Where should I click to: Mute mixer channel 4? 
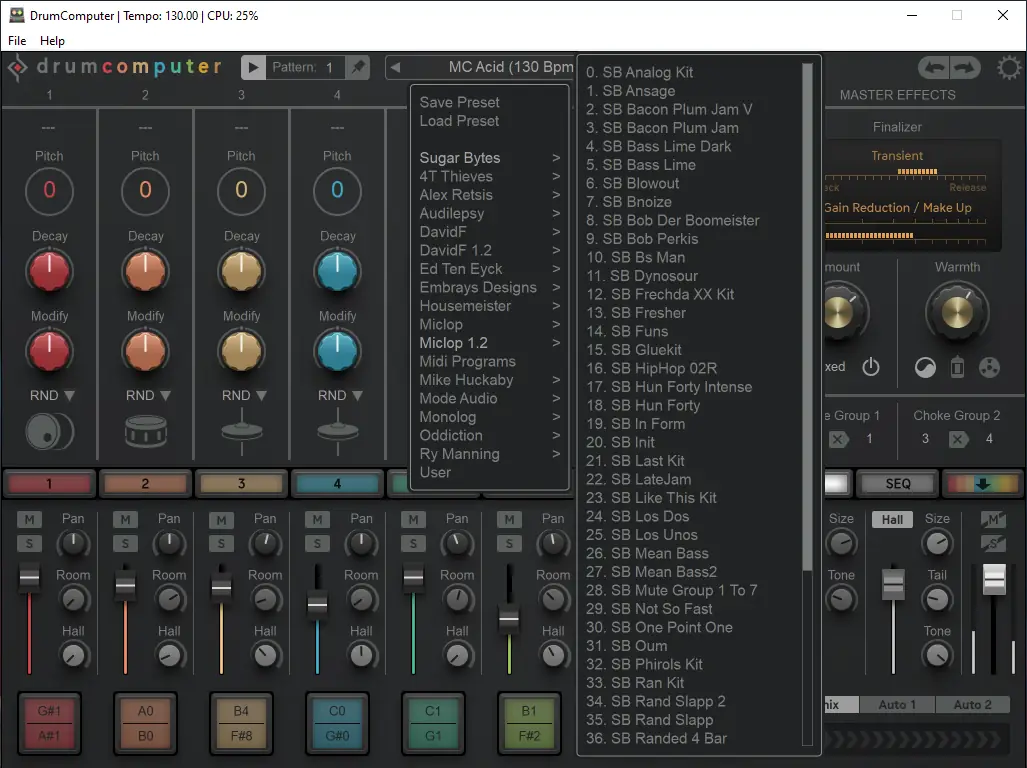(317, 520)
